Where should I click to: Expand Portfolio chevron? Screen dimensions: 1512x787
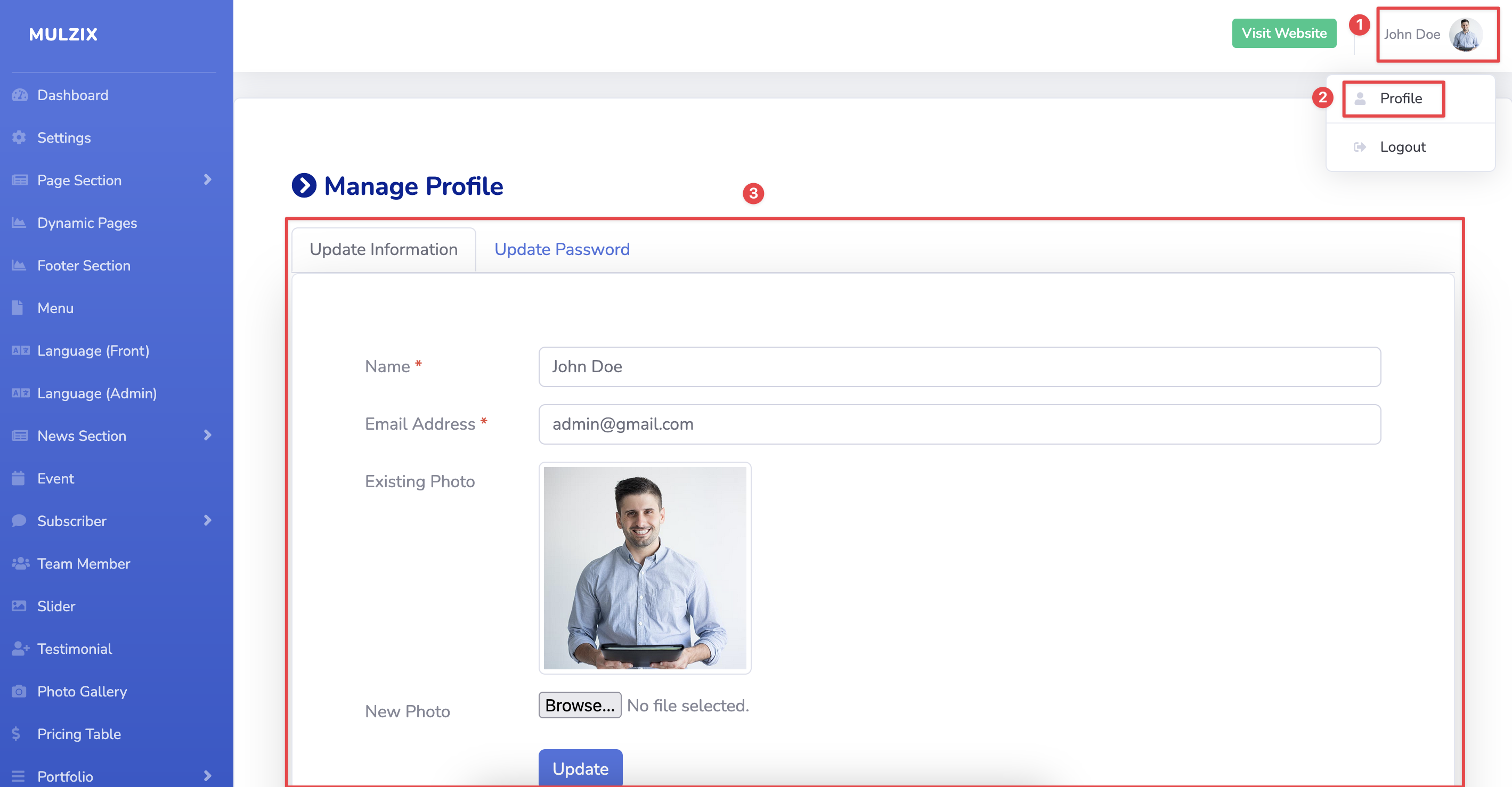click(207, 776)
